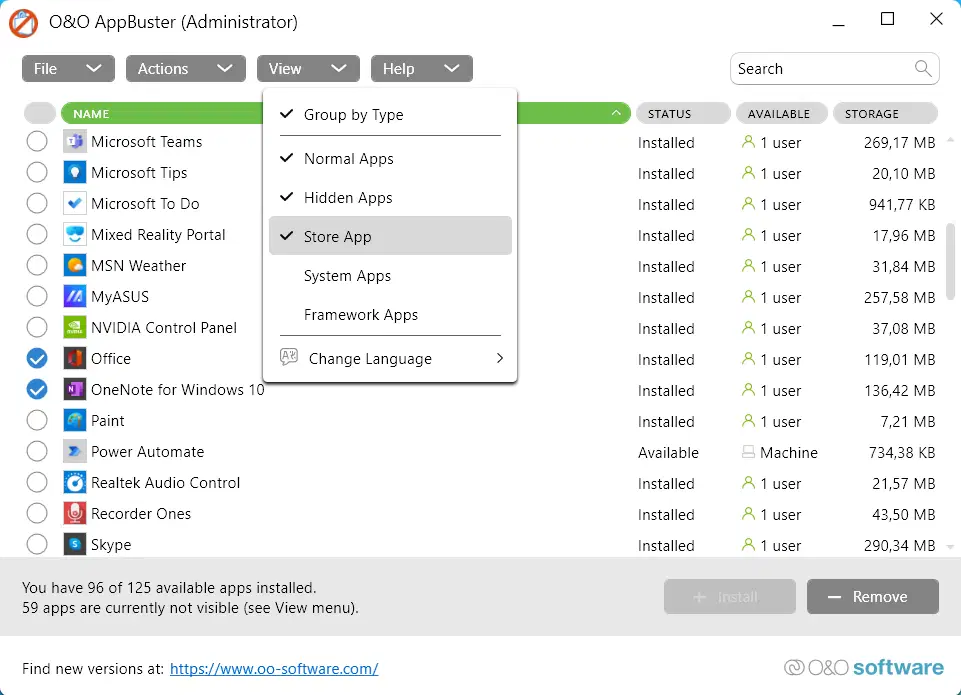
Task: Toggle Hidden Apps menu entry
Action: coord(348,198)
